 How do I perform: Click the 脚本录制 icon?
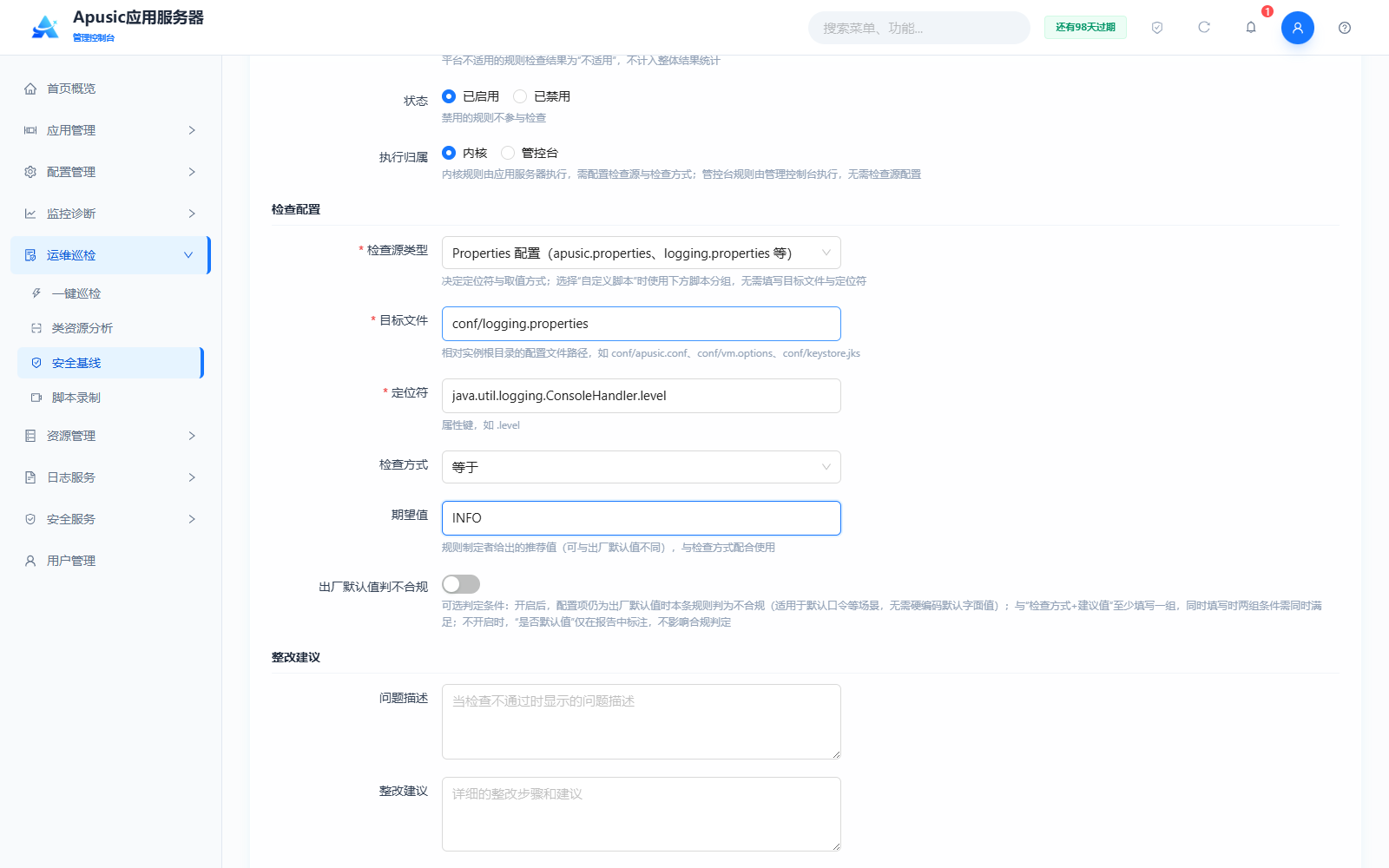[x=36, y=398]
